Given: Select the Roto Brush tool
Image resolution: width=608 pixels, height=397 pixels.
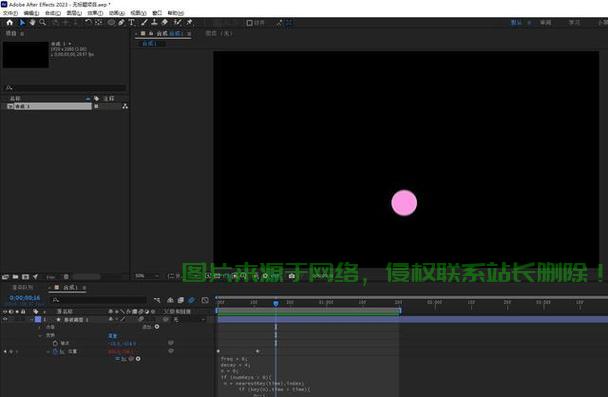Looking at the screenshot, I should click(x=178, y=22).
